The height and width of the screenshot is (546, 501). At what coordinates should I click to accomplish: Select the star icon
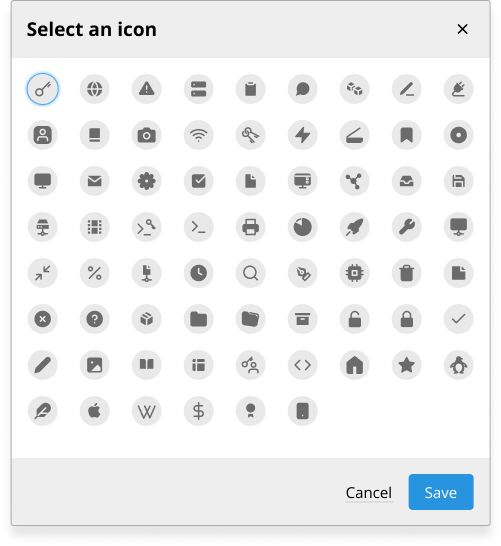[407, 365]
